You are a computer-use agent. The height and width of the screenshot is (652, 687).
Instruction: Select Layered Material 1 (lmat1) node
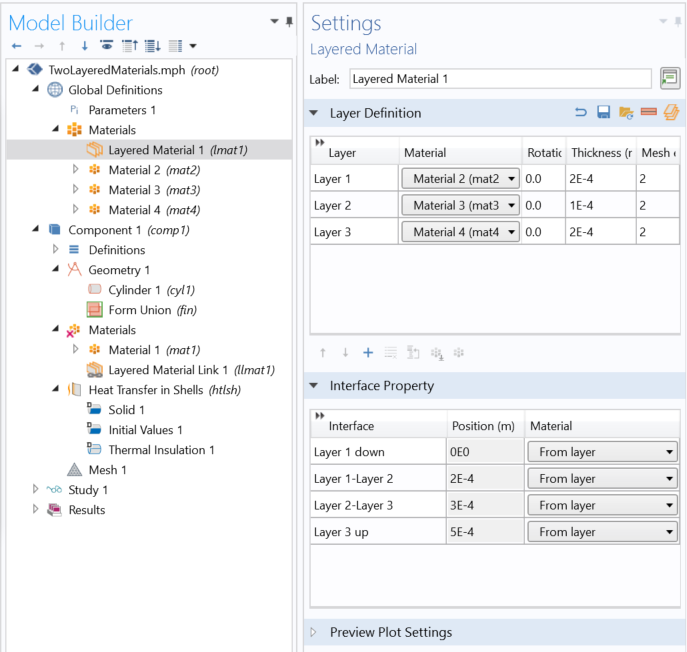click(178, 150)
